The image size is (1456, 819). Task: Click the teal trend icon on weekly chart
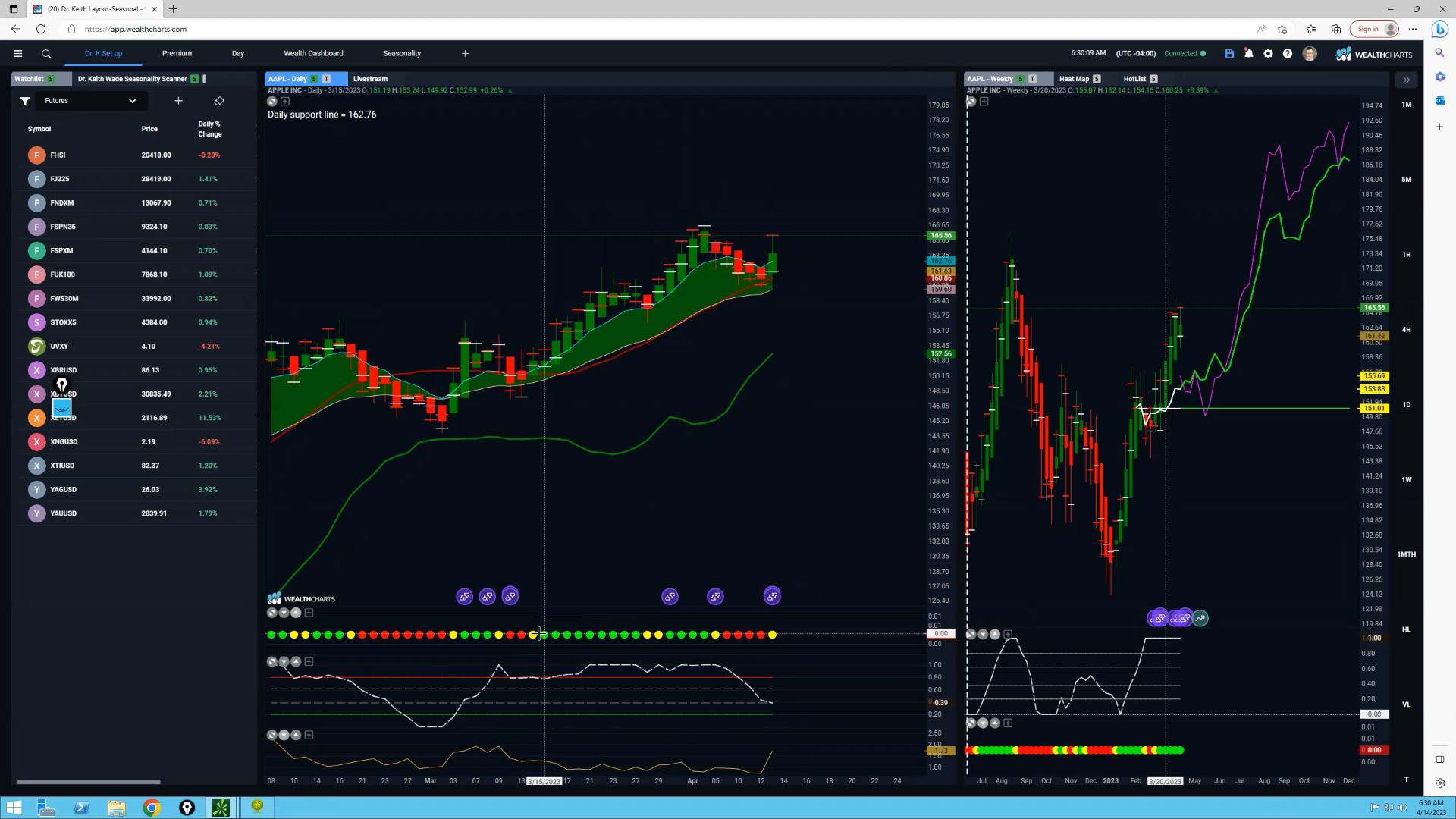coord(1200,619)
